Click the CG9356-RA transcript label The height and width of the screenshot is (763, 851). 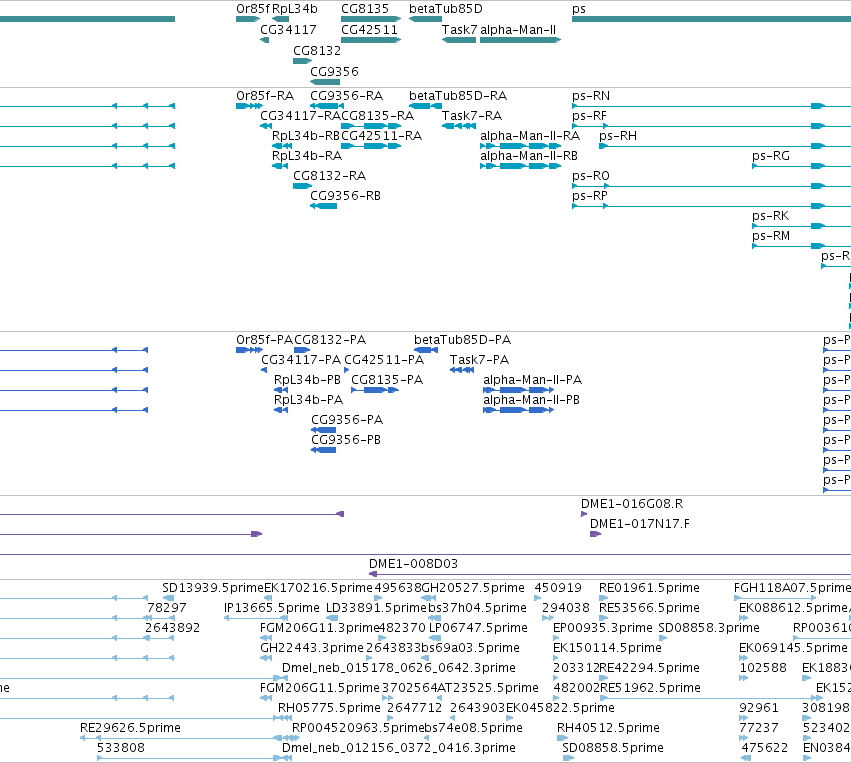(x=346, y=96)
